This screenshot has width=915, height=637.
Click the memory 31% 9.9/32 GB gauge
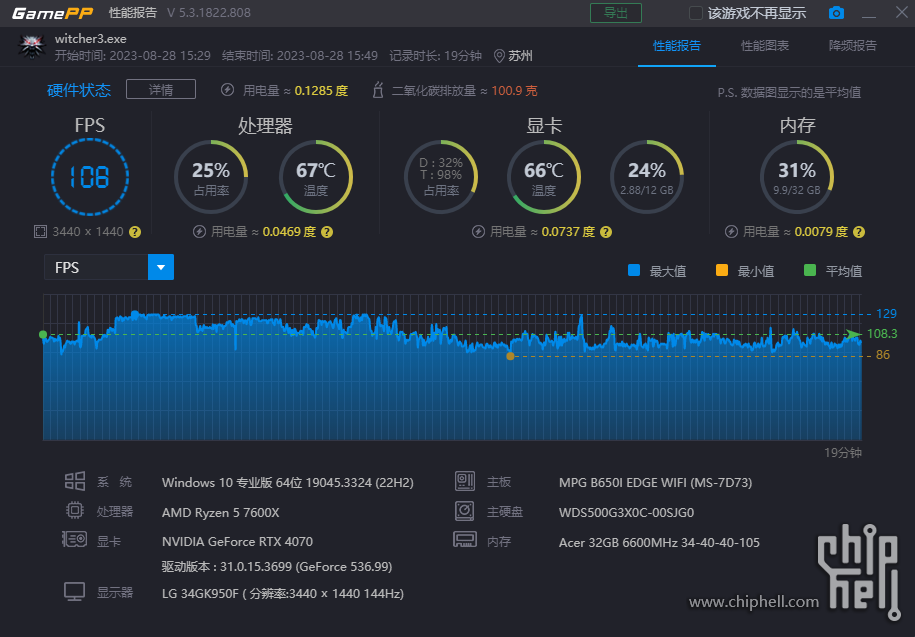pos(797,177)
